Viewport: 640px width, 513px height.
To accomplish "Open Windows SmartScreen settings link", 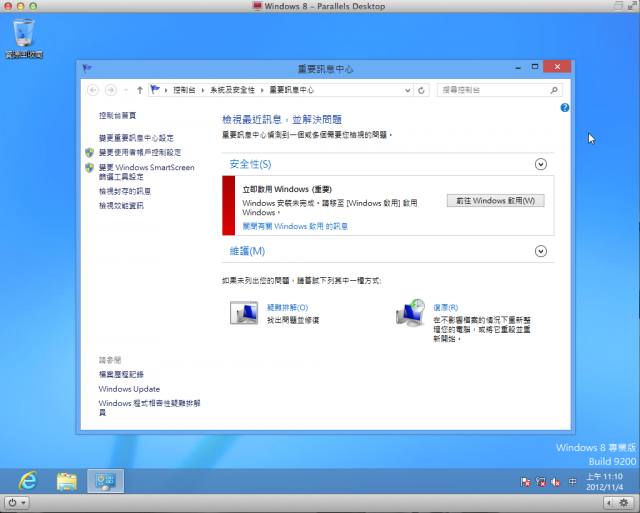I will 147,172.
